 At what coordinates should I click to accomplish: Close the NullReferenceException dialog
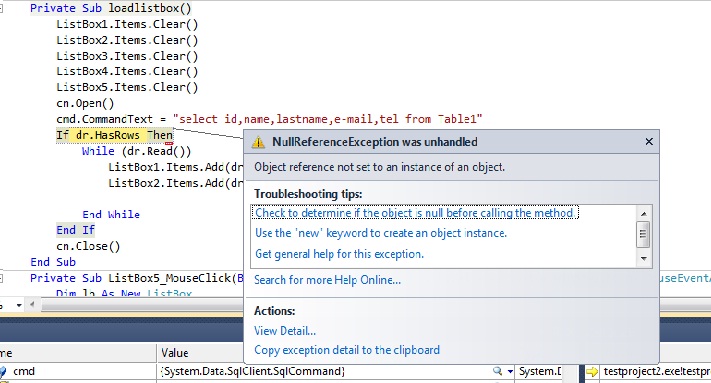[649, 142]
